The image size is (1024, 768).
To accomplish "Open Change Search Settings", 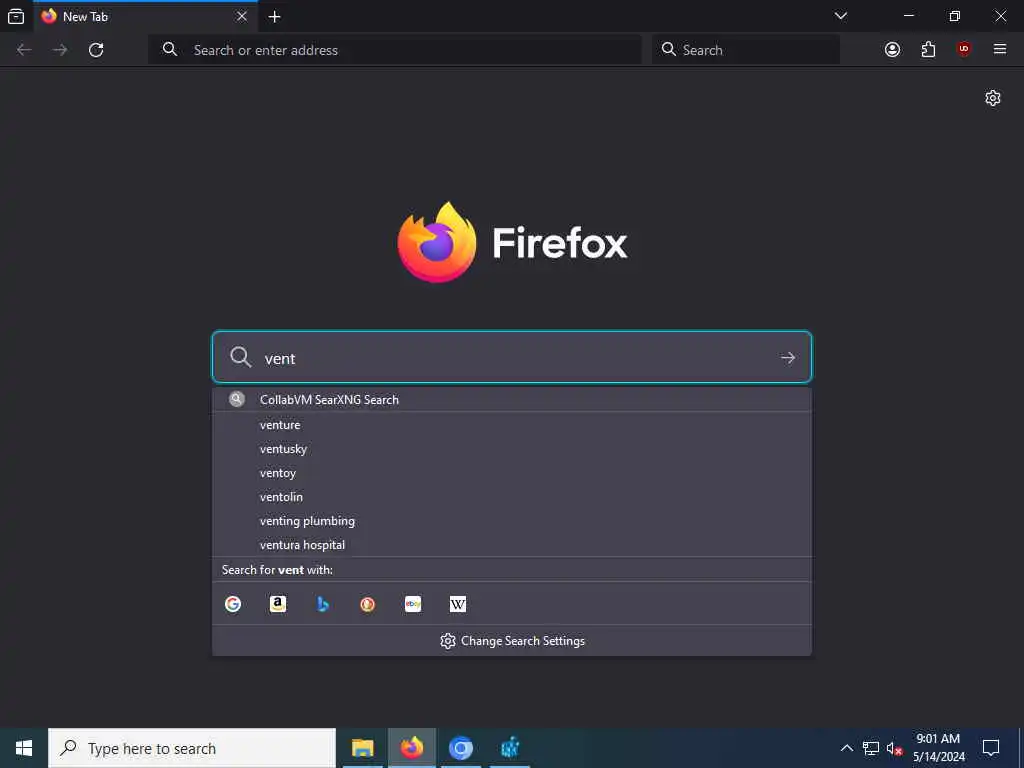I will coord(512,641).
